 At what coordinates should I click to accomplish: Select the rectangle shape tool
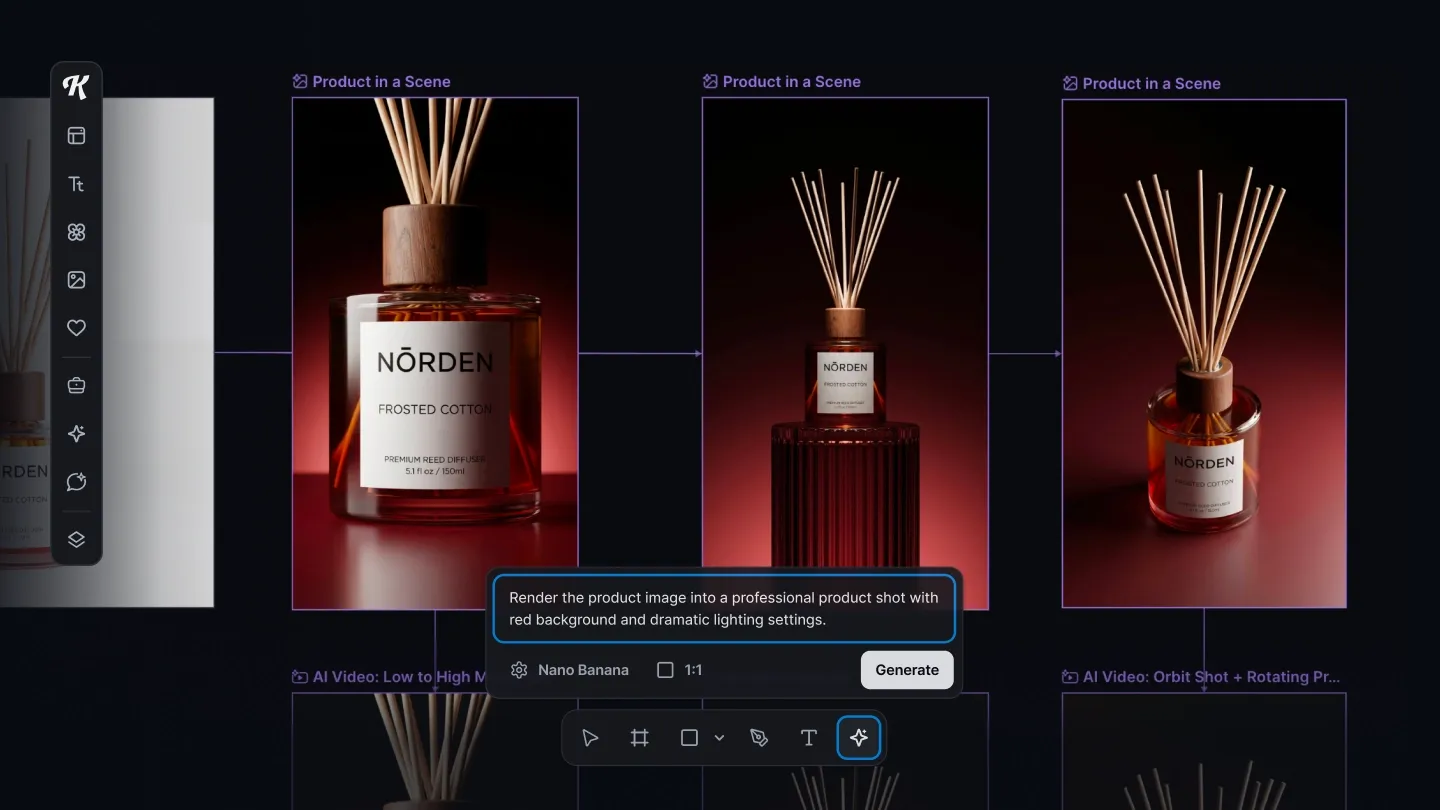point(689,738)
